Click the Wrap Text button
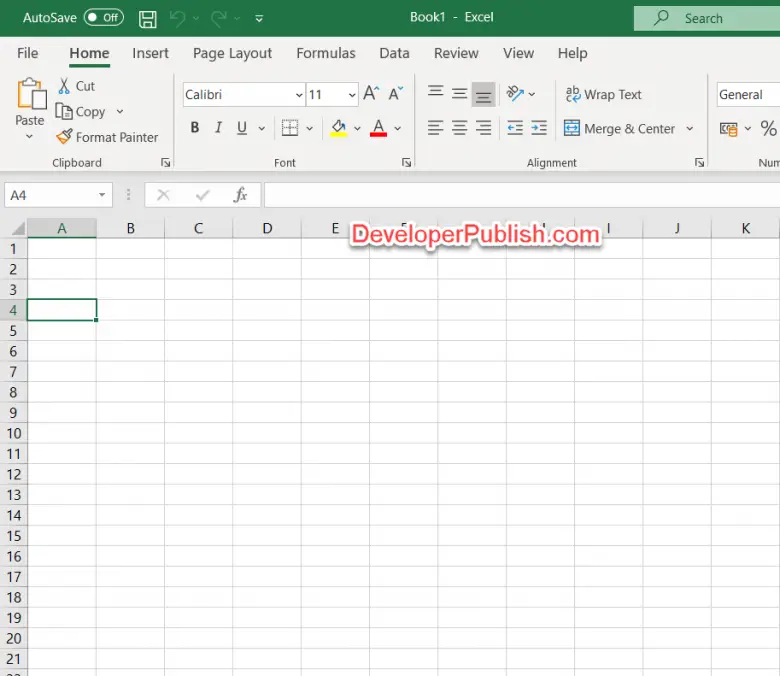The height and width of the screenshot is (676, 780). 603,94
